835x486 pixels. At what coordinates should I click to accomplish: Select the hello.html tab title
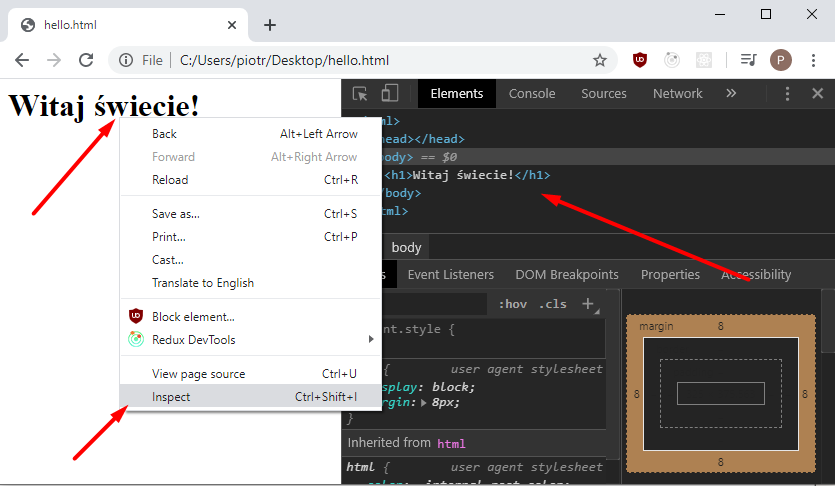coord(70,25)
